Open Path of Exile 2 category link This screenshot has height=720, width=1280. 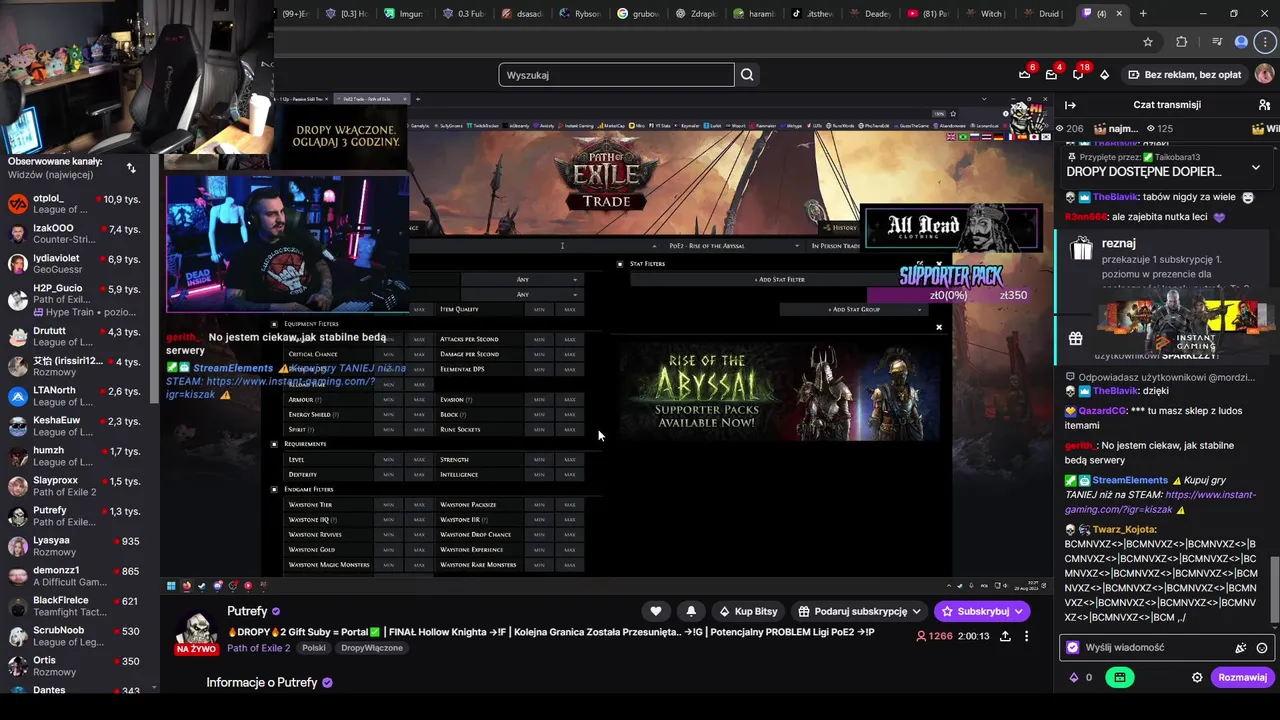point(258,648)
